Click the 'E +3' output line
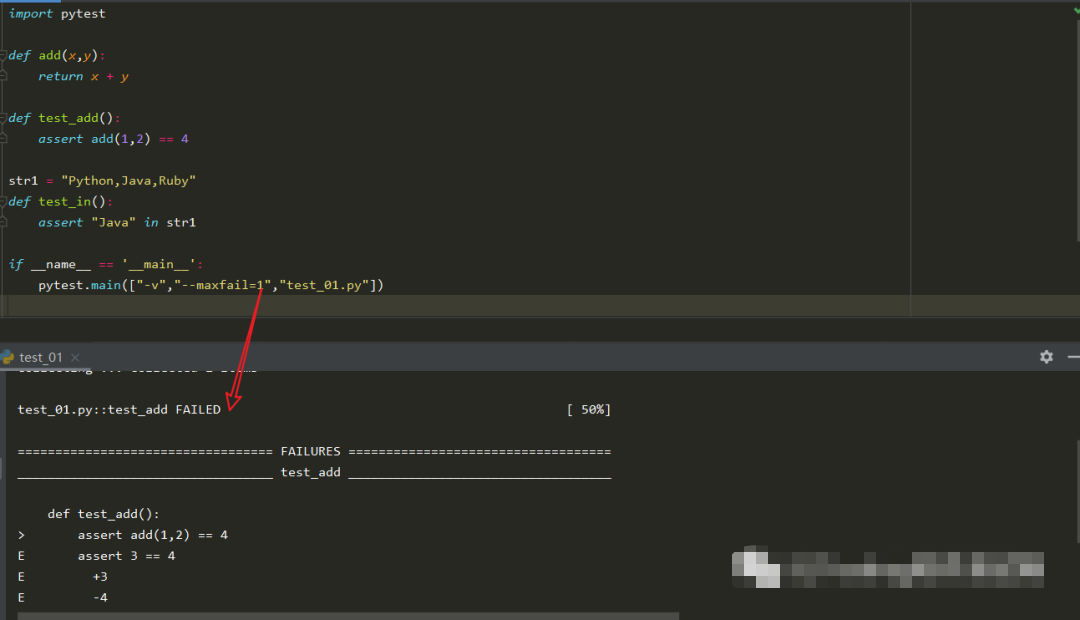The height and width of the screenshot is (620, 1080). click(x=63, y=577)
